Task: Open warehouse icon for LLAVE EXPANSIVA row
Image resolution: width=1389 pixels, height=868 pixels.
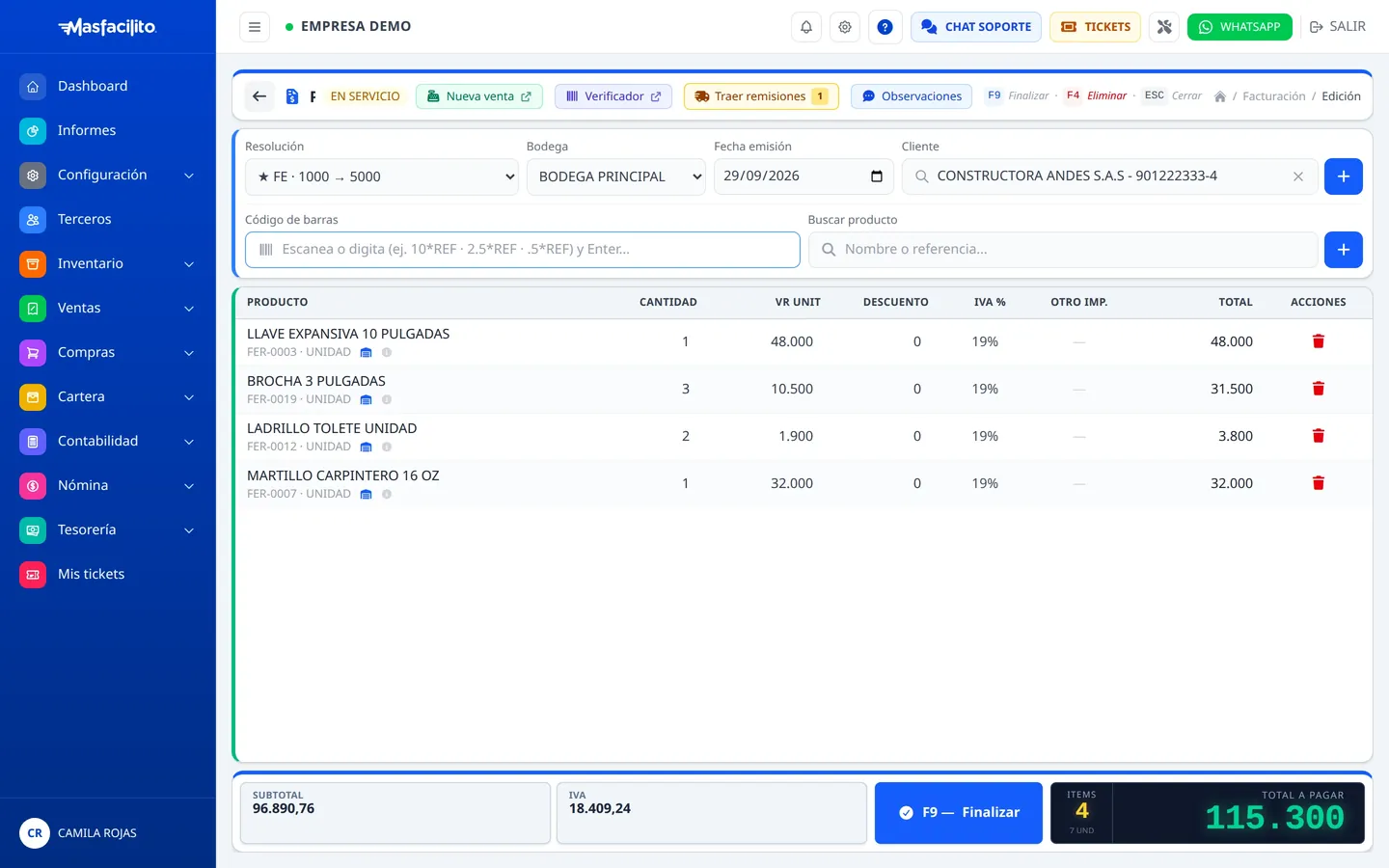Action: pos(366,353)
